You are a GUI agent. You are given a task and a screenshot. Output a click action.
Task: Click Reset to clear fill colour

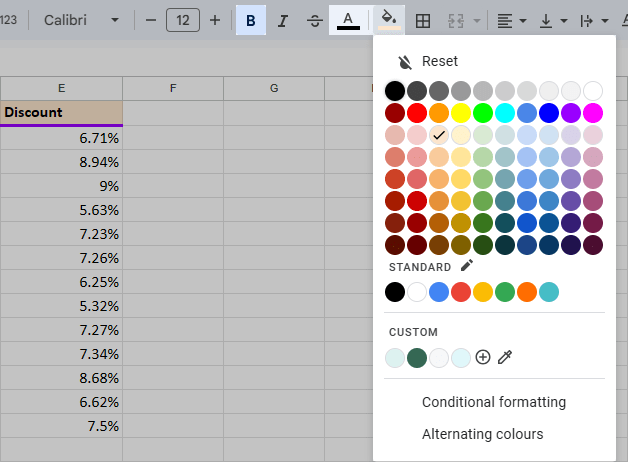[x=440, y=61]
